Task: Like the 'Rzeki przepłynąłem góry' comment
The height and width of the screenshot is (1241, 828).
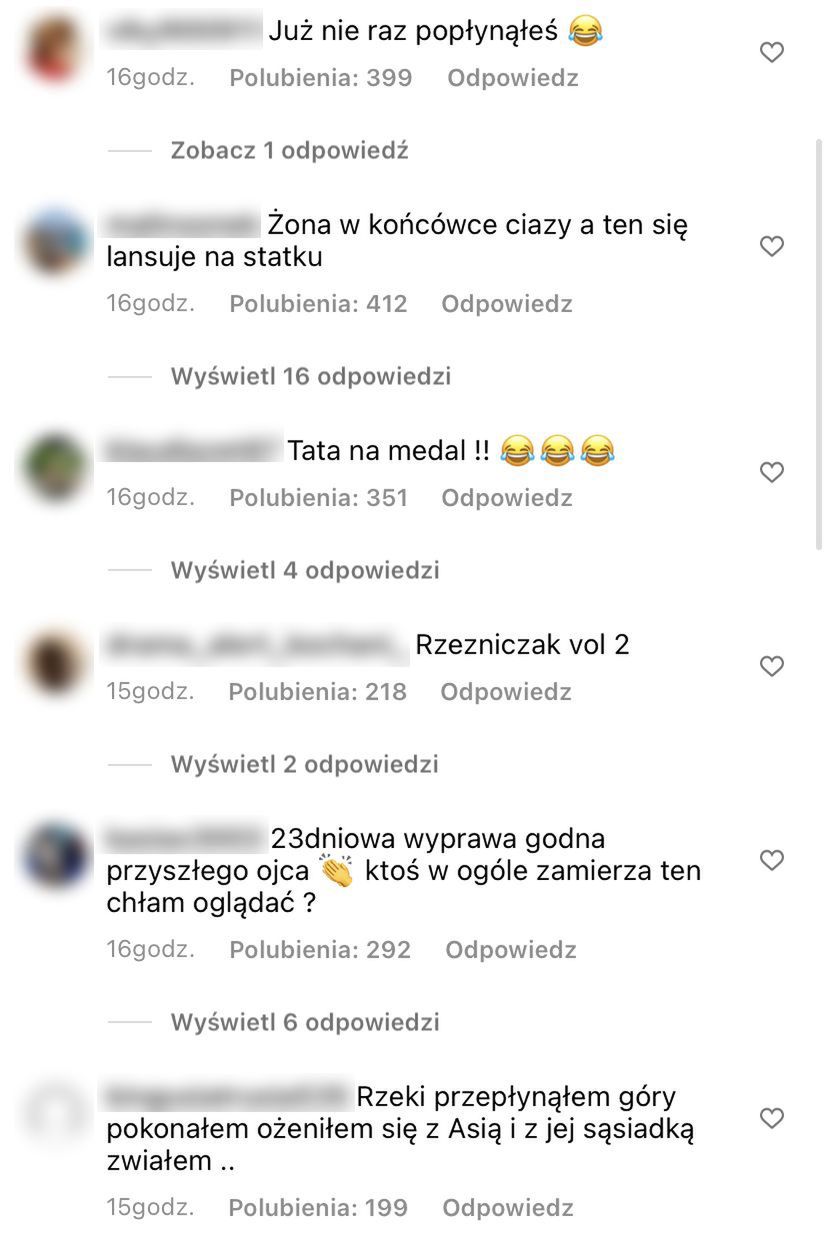Action: coord(772,1118)
